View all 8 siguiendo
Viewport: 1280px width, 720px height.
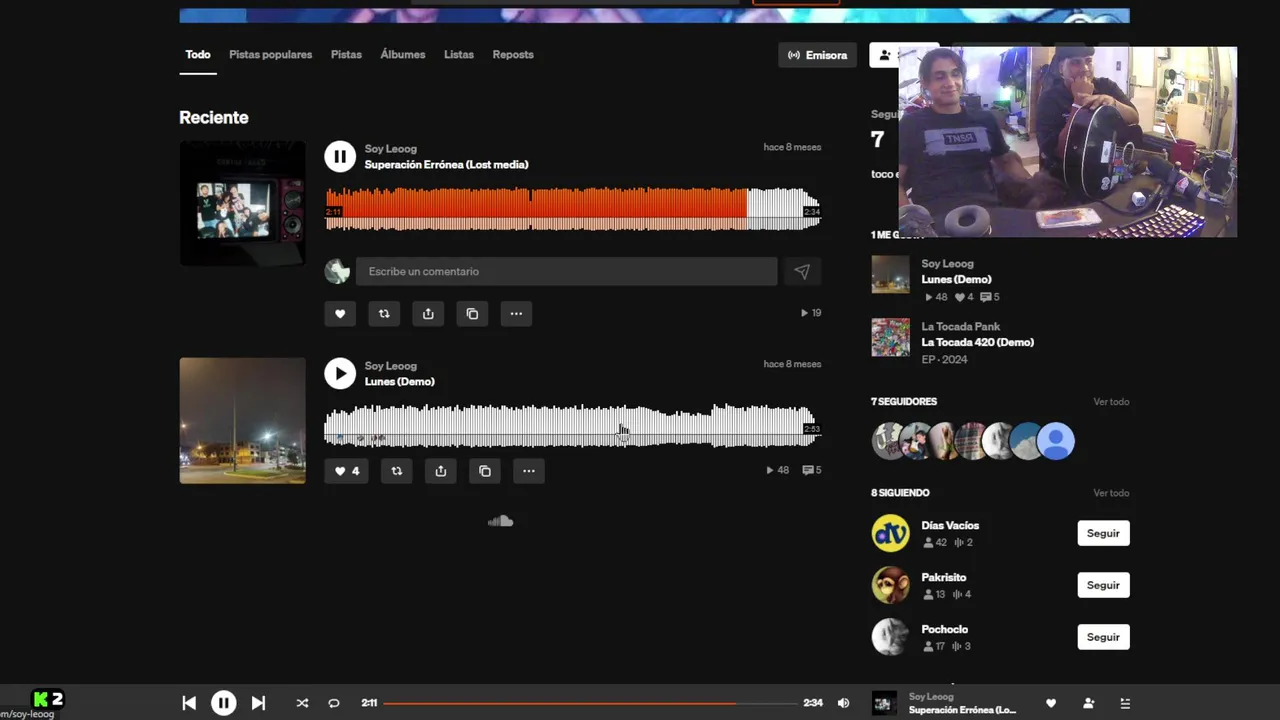1111,493
